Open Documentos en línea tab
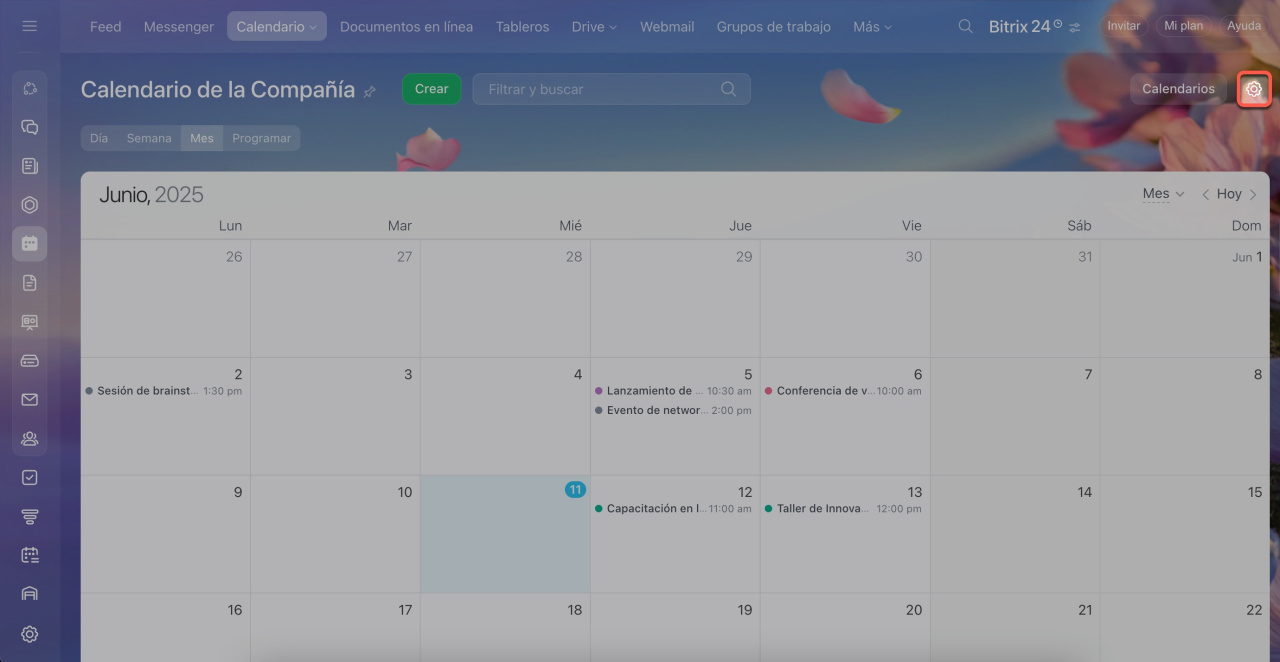 point(406,27)
